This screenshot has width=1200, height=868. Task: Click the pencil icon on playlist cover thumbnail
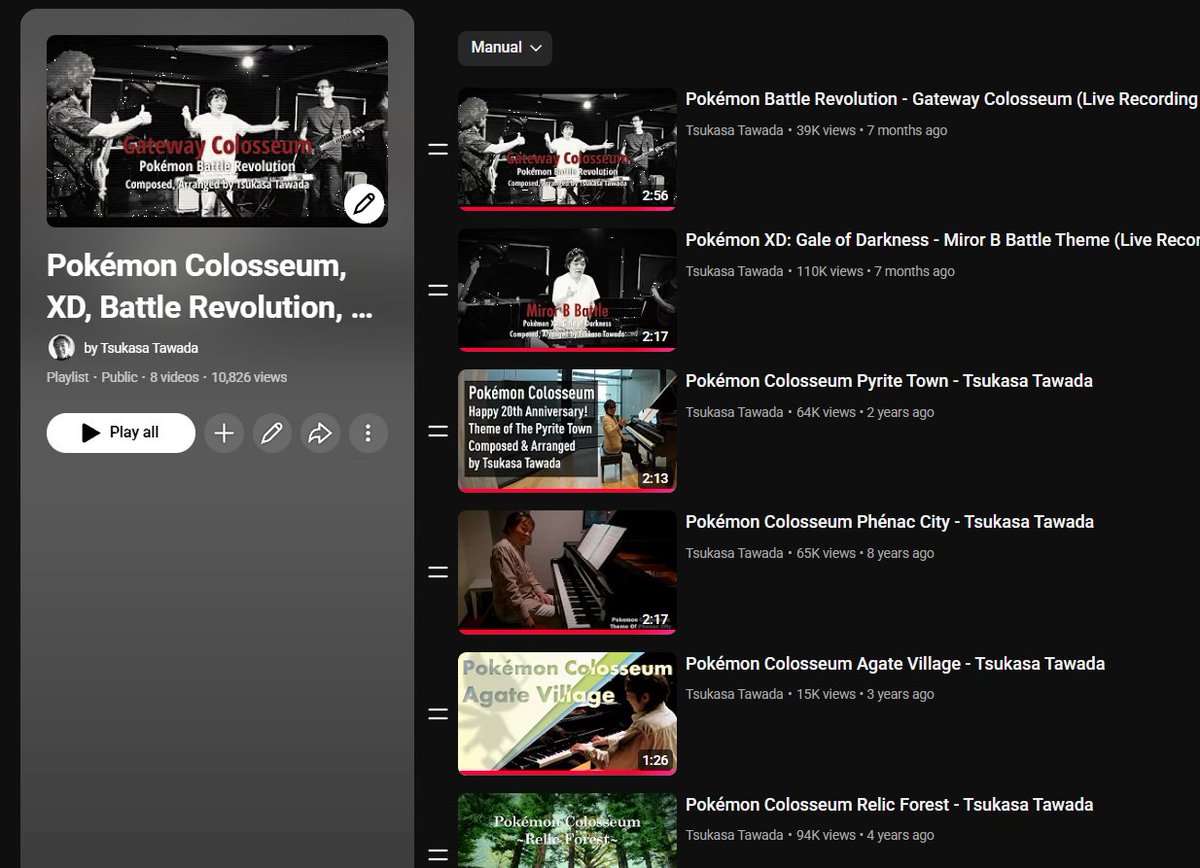tap(364, 204)
